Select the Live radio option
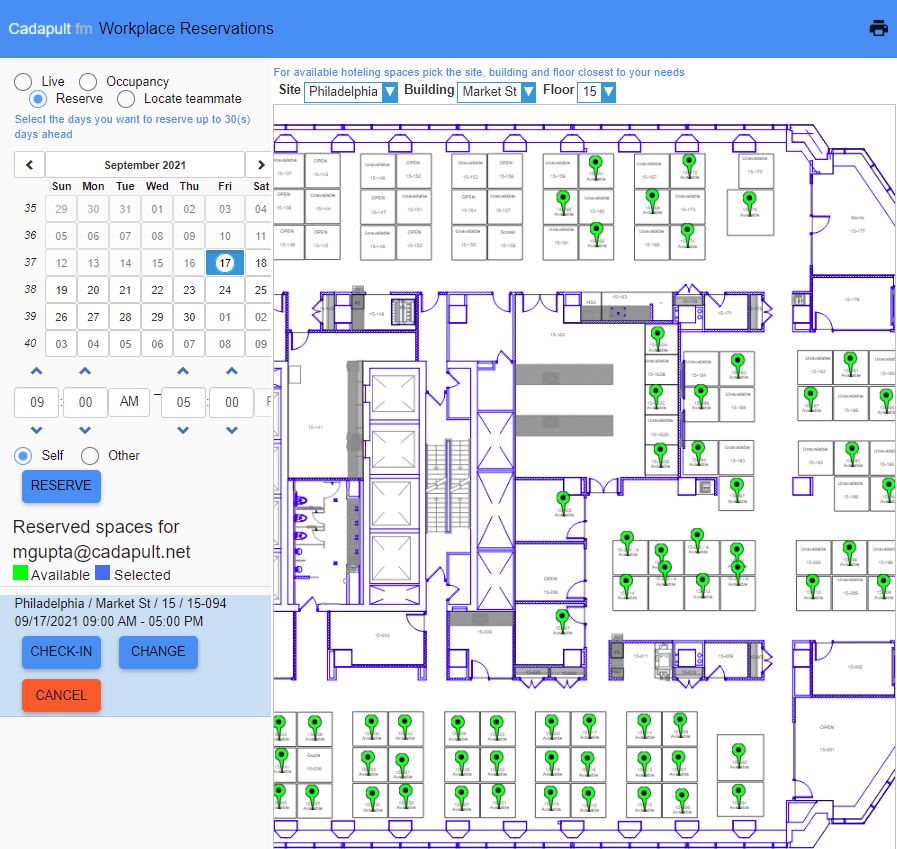 coord(23,82)
